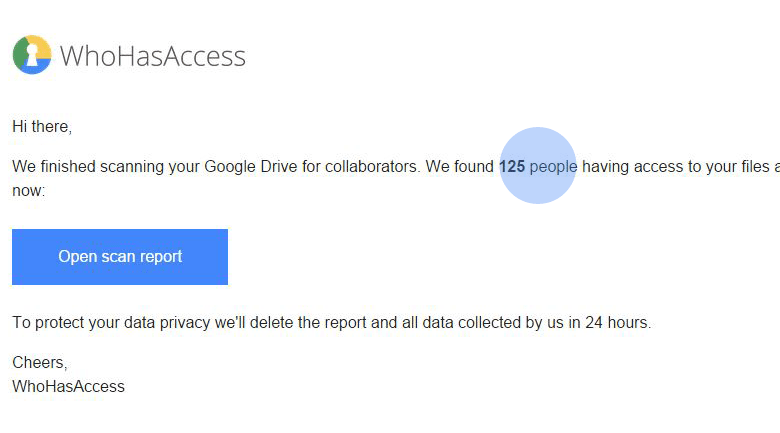The height and width of the screenshot is (433, 780).
Task: Click the "Cheers," sign-off line
Action: 40,363
